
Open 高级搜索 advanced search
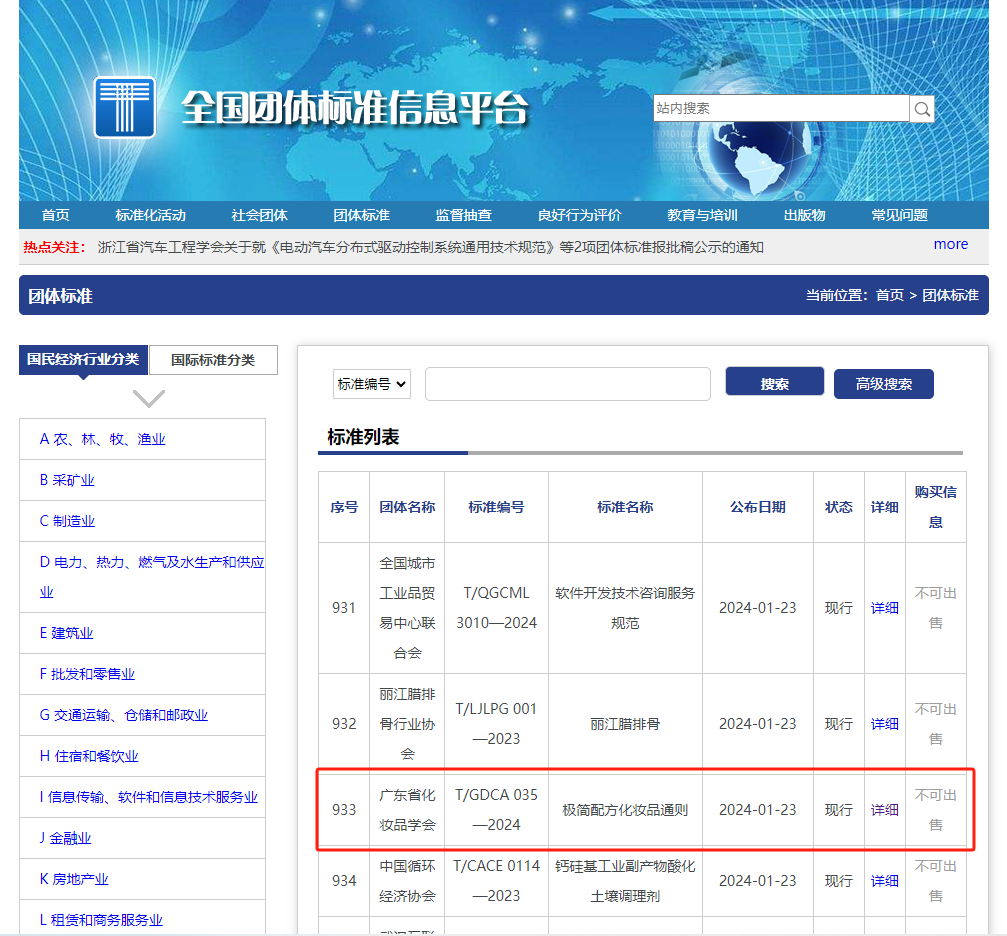pos(883,384)
